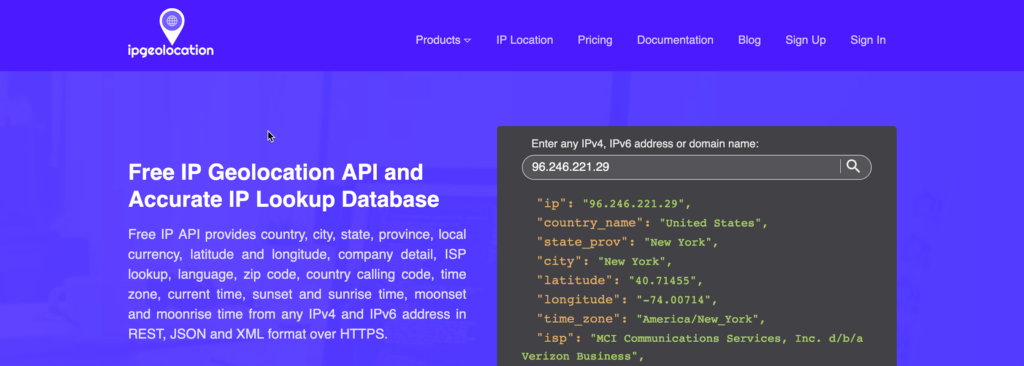
Task: Open the Products menu
Action: [438, 40]
